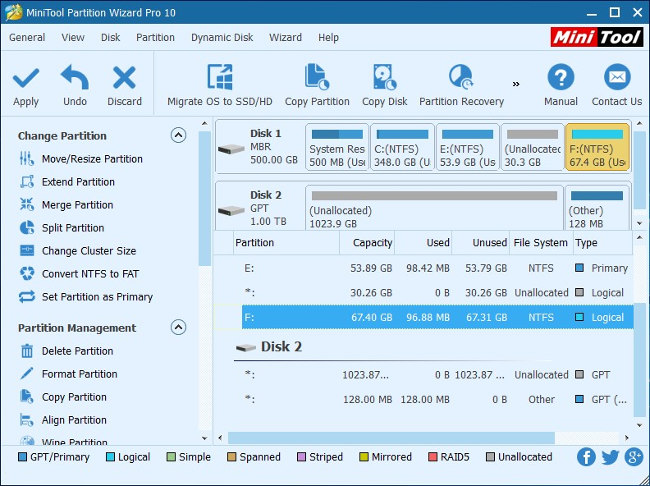Collapse the Change Partition section
Image resolution: width=650 pixels, height=486 pixels.
pyautogui.click(x=178, y=135)
